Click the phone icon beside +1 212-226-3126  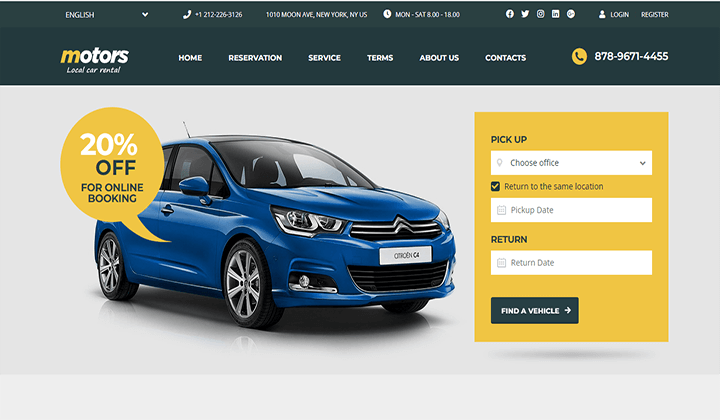pos(187,15)
